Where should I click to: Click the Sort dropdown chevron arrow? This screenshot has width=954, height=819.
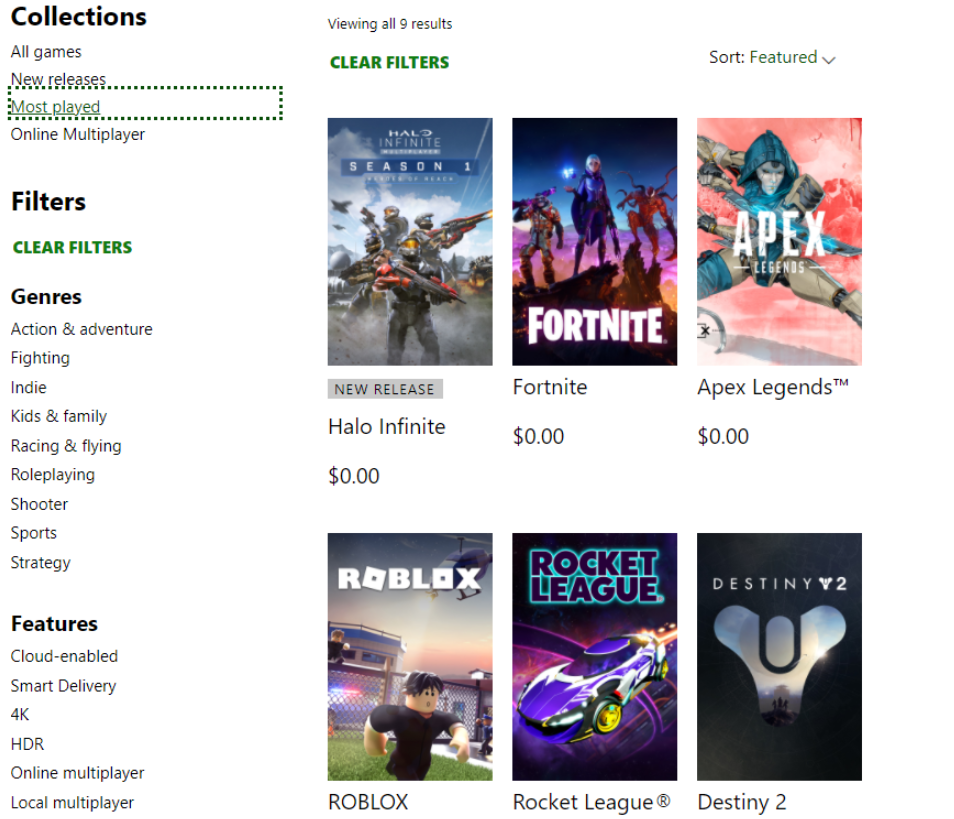point(828,60)
